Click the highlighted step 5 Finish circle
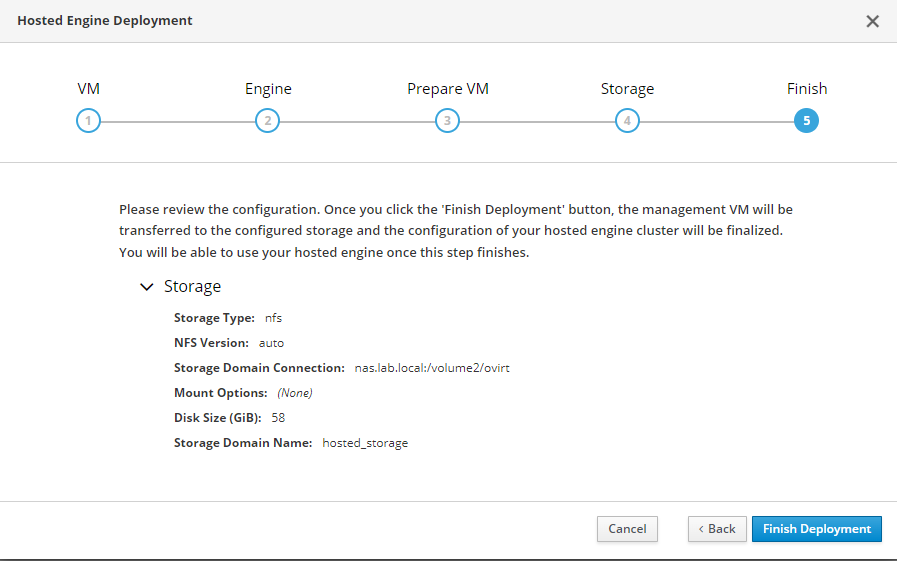Viewport: 897px width, 561px height. (x=806, y=121)
